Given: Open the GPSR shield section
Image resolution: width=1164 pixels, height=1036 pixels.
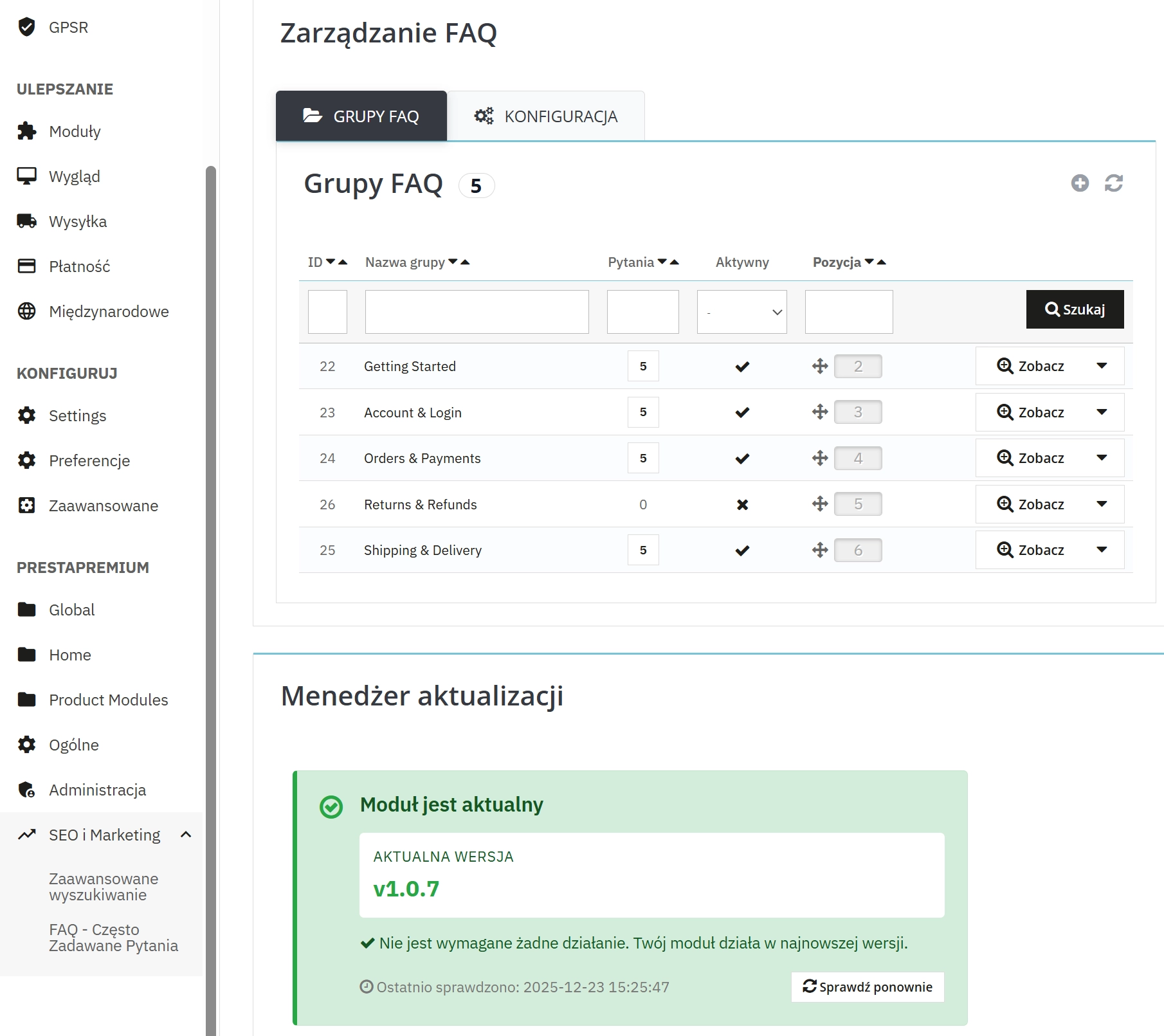Looking at the screenshot, I should click(x=27, y=27).
